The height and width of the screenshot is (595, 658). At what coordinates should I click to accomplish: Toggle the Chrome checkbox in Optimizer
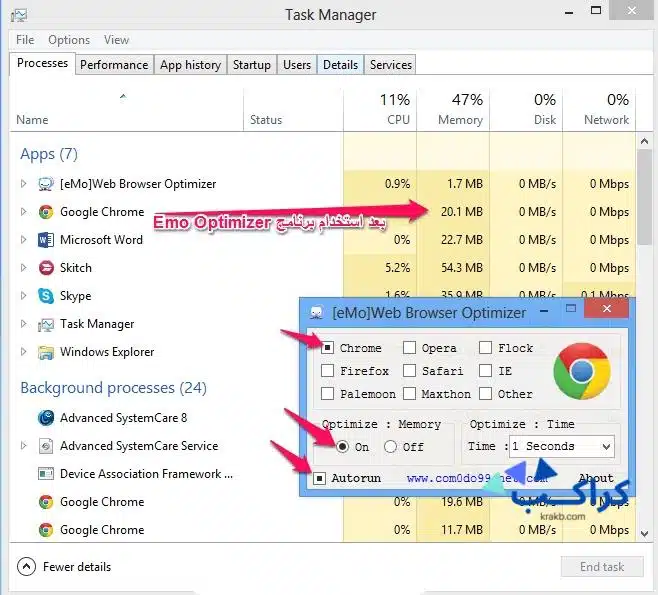[327, 347]
